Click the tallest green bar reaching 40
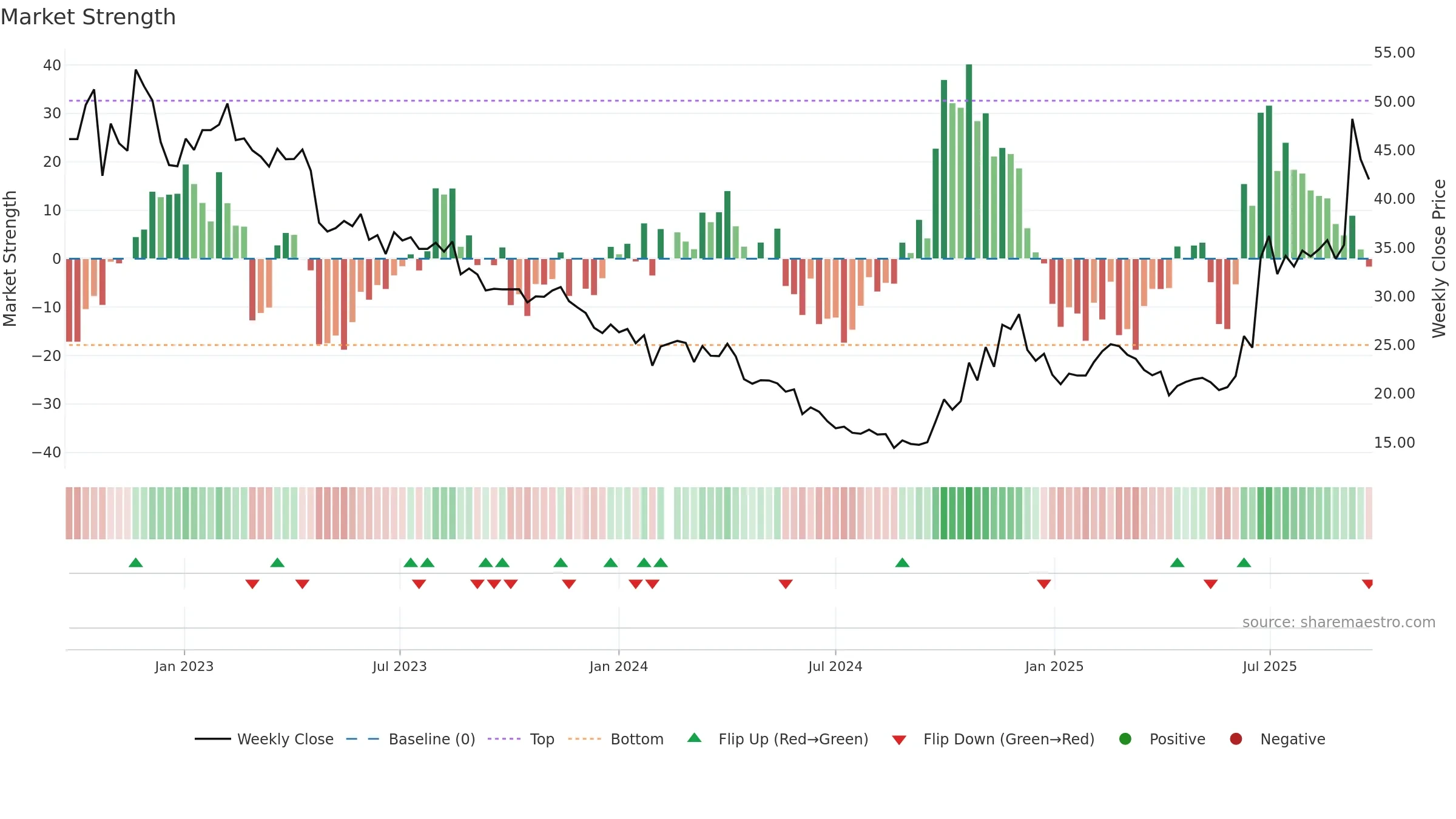Viewport: 1456px width, 819px height. [969, 161]
